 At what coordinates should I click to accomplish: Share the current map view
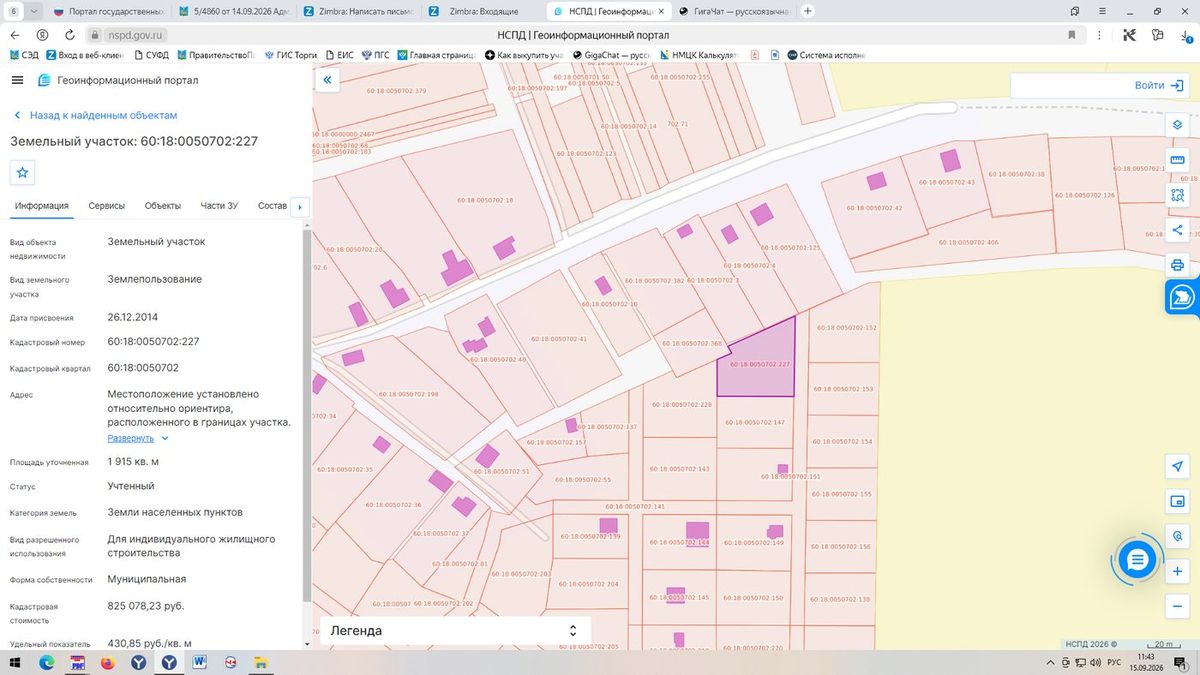coord(1177,230)
